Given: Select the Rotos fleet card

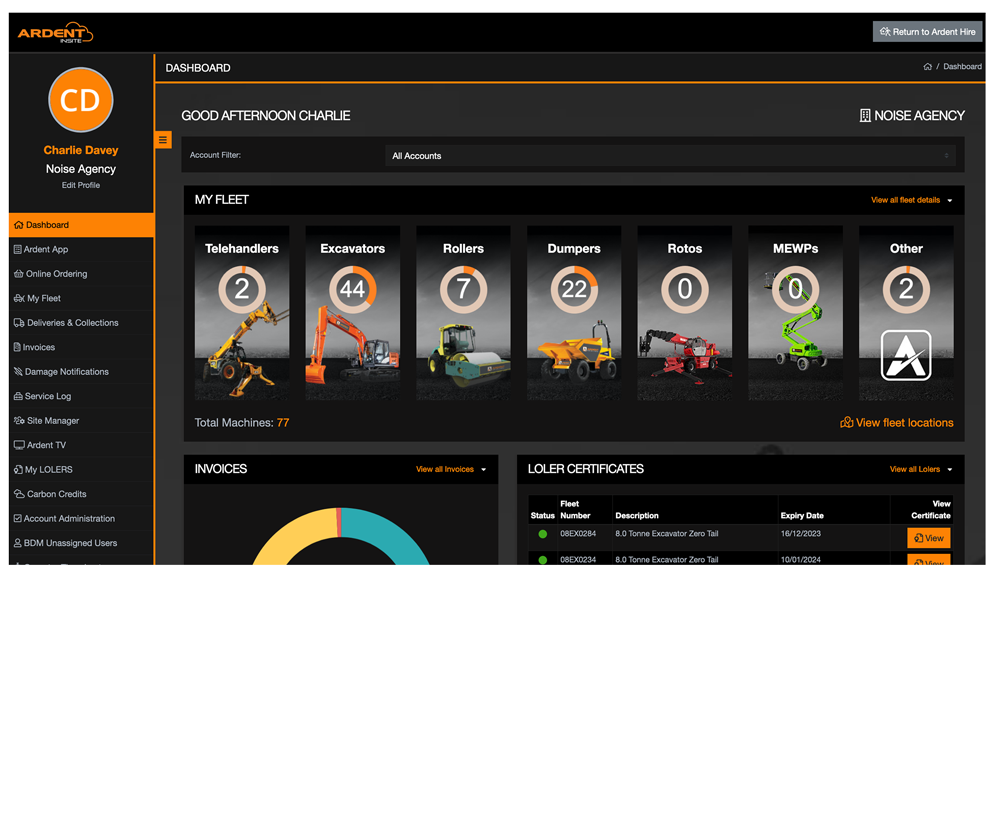Looking at the screenshot, I should pos(685,313).
